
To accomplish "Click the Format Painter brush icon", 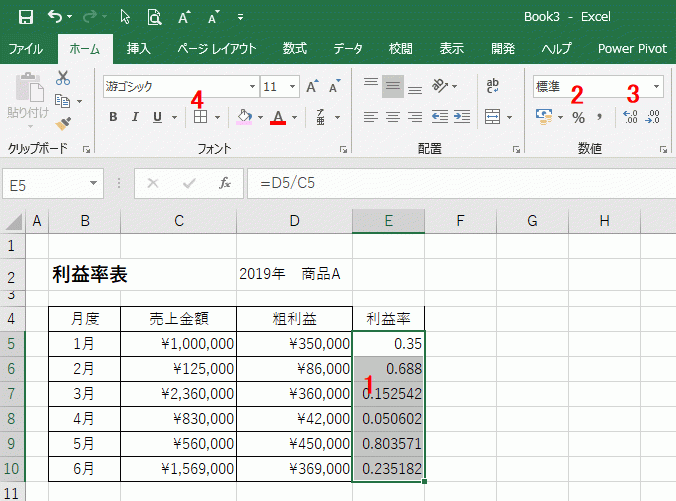I will click(x=64, y=123).
